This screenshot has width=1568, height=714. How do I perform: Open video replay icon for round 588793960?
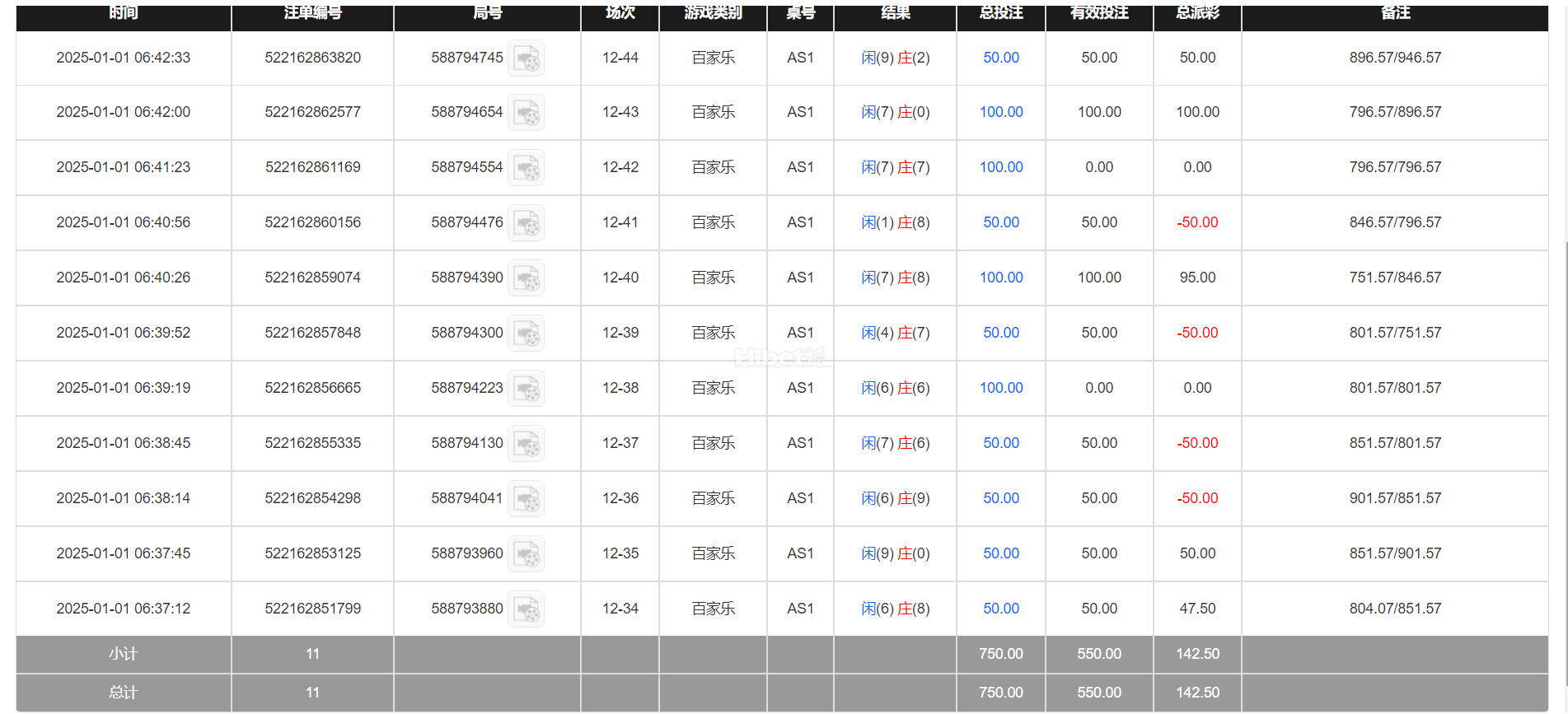526,554
